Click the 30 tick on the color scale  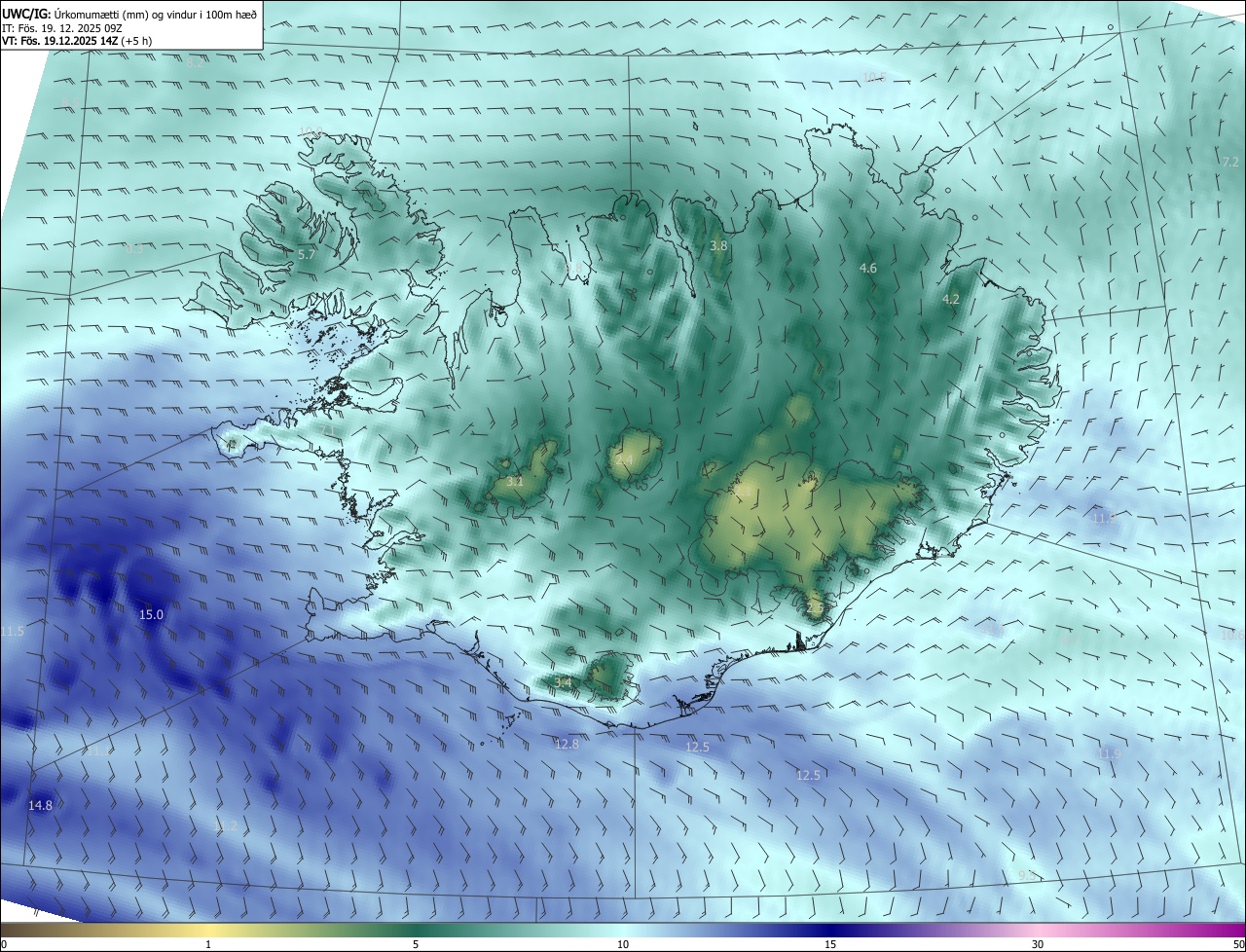pos(1038,944)
